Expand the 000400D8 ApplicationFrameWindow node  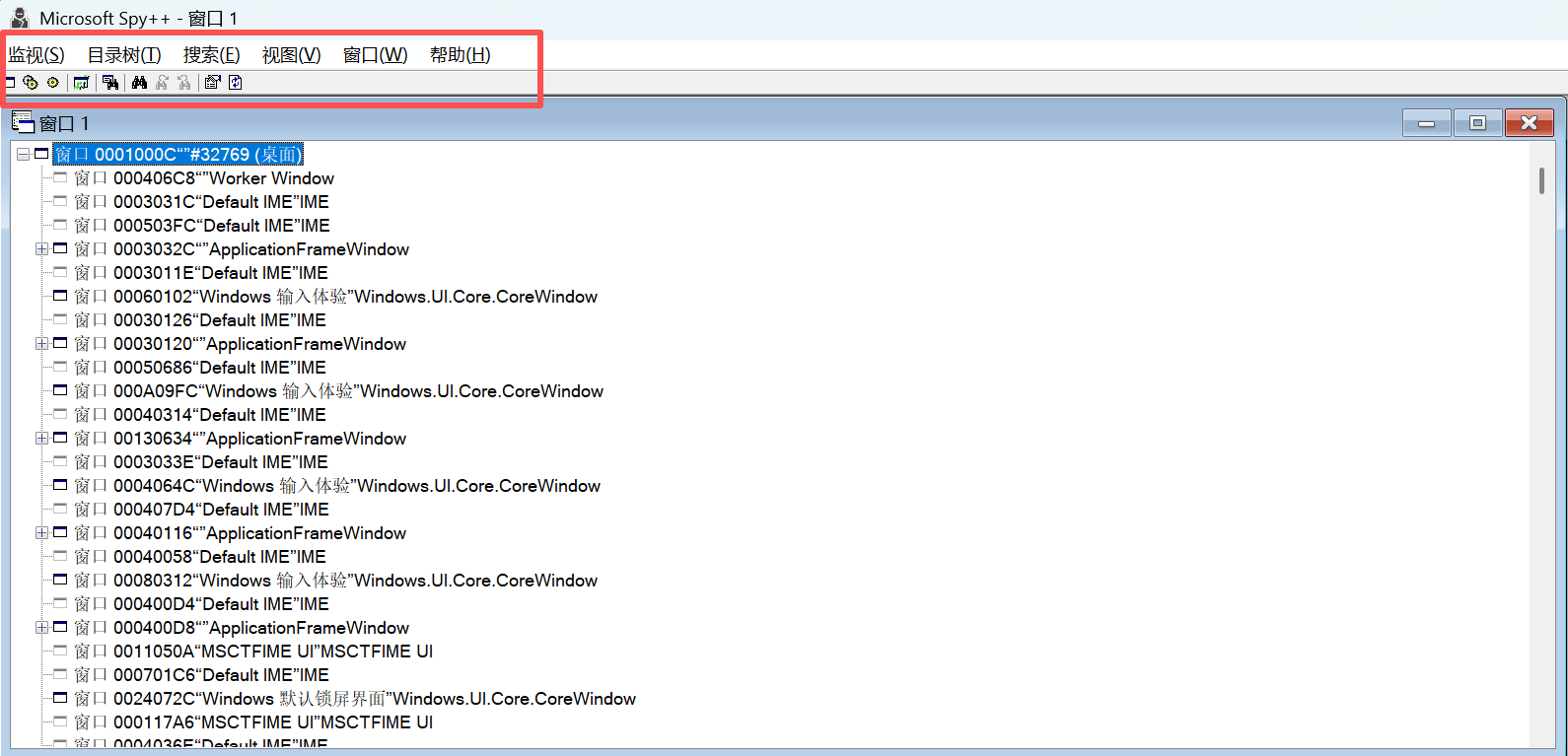[x=41, y=628]
